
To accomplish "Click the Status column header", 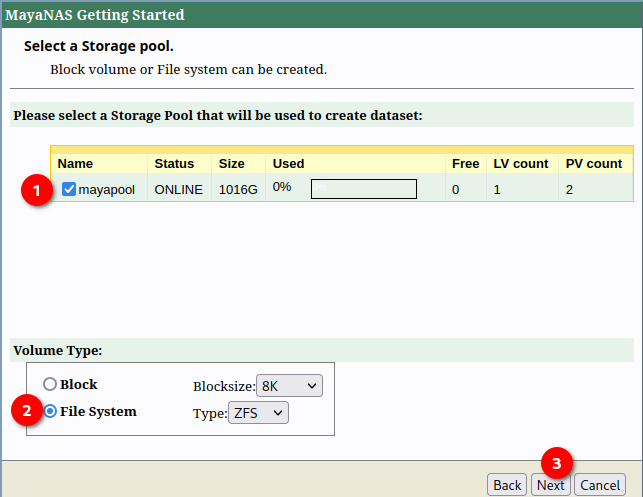I will (174, 163).
